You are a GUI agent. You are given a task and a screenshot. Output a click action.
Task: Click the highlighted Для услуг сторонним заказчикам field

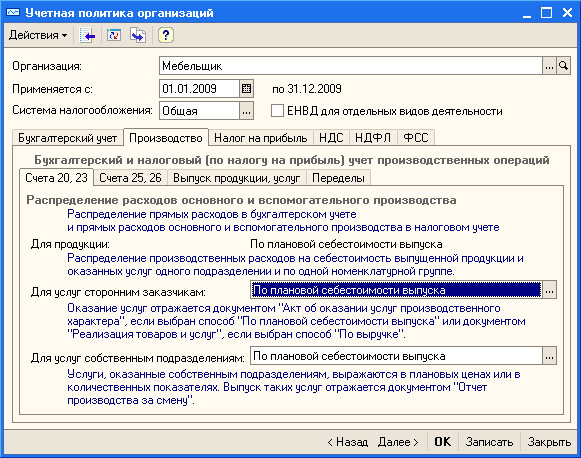point(396,290)
